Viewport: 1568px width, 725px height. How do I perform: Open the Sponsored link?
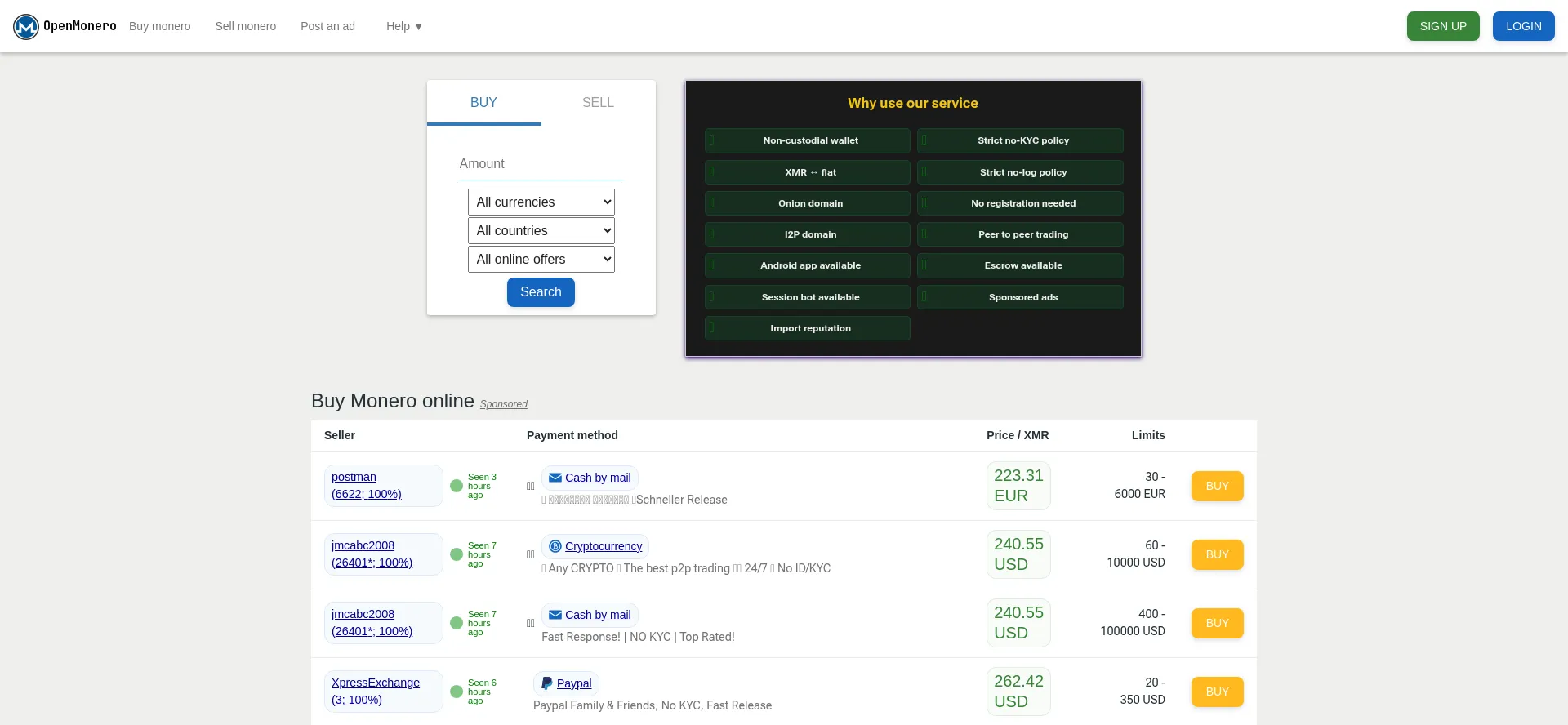pyautogui.click(x=504, y=404)
